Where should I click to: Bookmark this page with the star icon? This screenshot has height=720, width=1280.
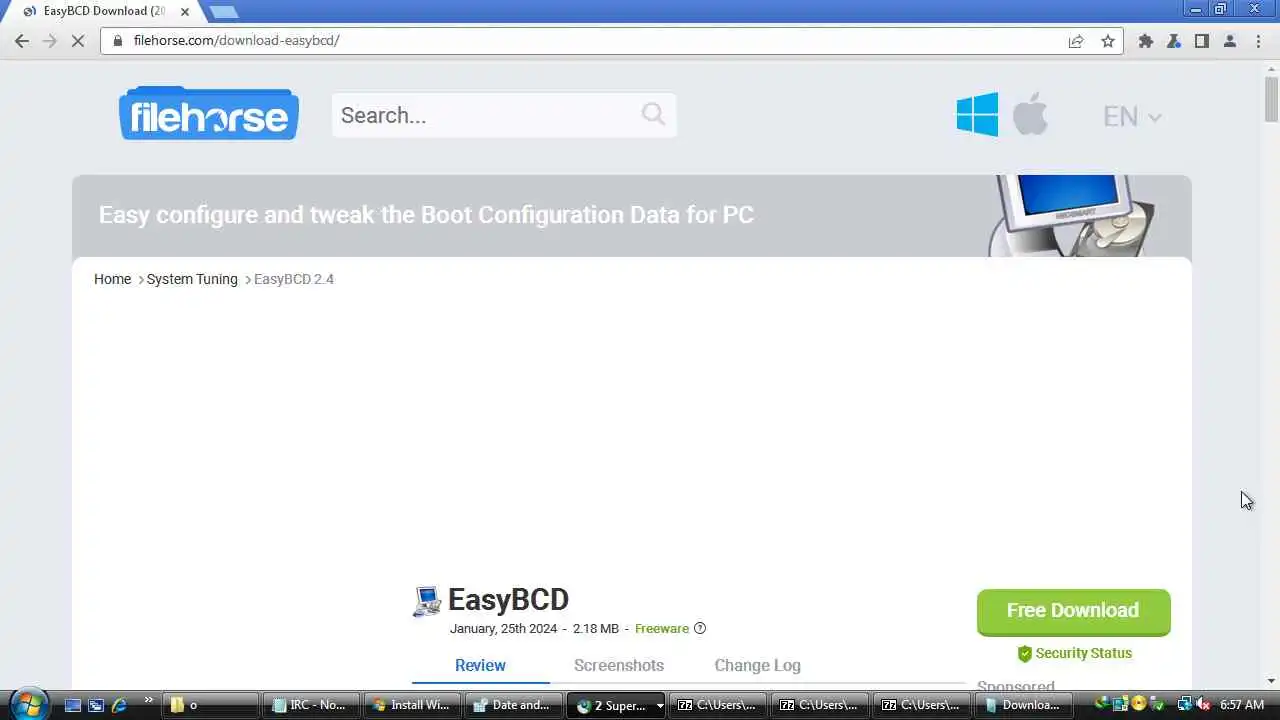(x=1108, y=41)
